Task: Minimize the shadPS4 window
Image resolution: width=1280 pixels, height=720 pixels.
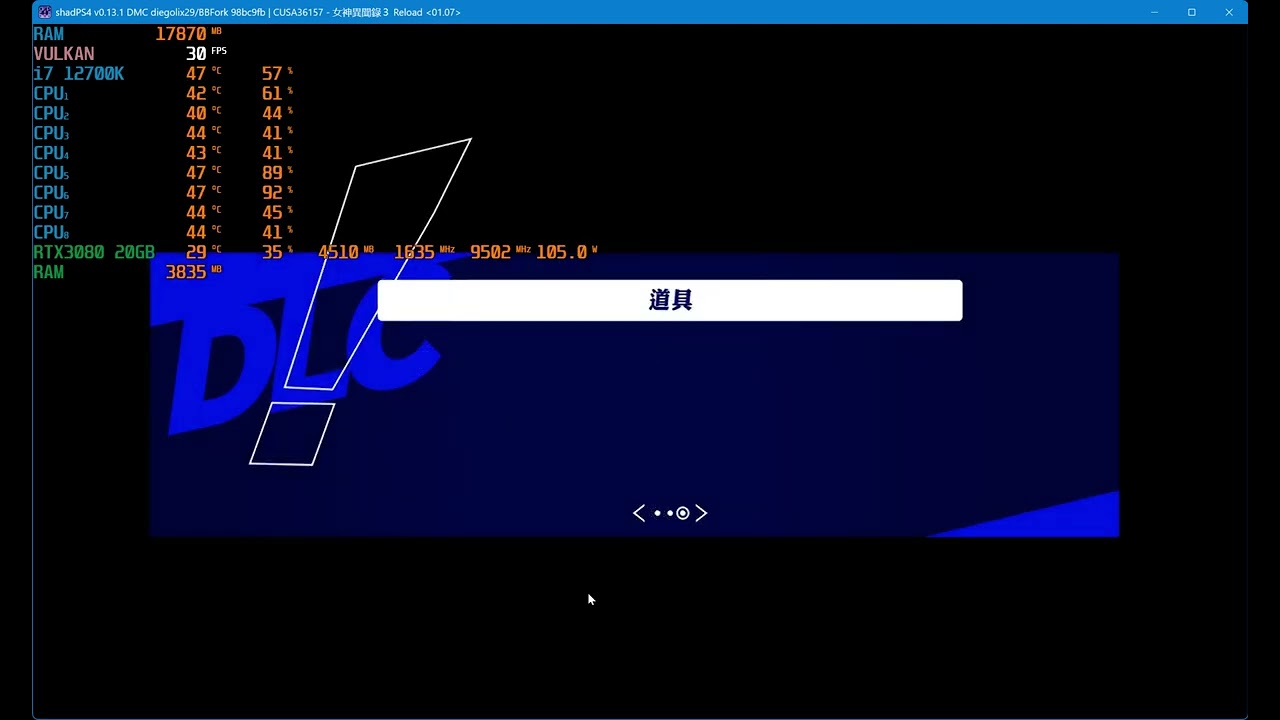Action: pos(1154,12)
